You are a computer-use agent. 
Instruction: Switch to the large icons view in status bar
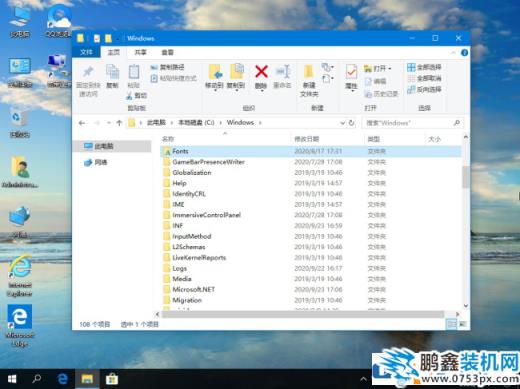[463, 324]
